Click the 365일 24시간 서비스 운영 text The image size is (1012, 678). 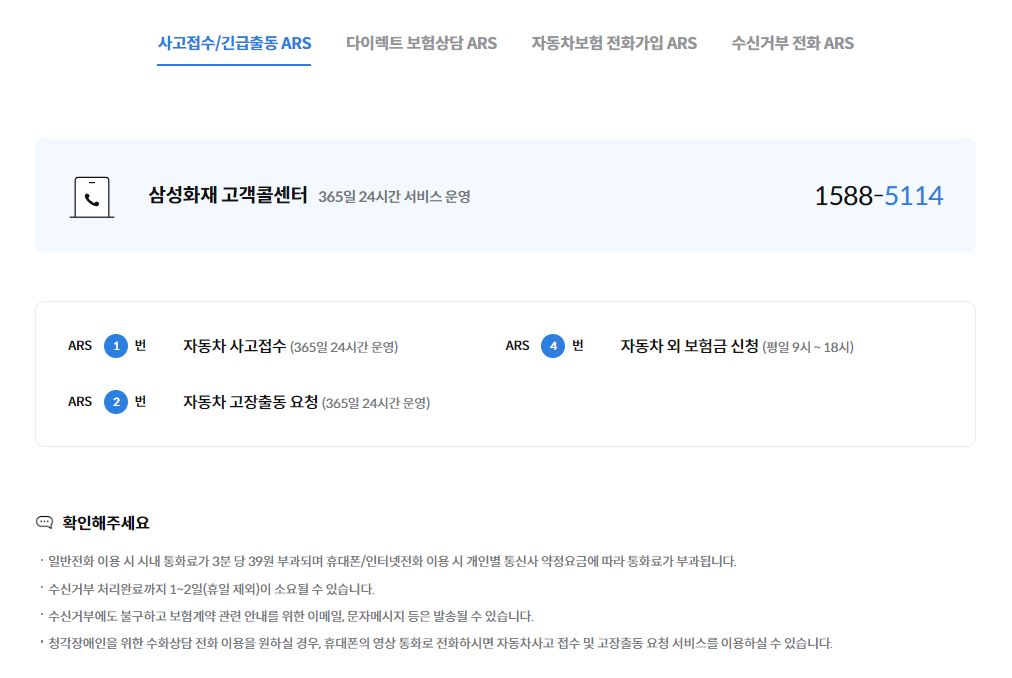point(394,196)
